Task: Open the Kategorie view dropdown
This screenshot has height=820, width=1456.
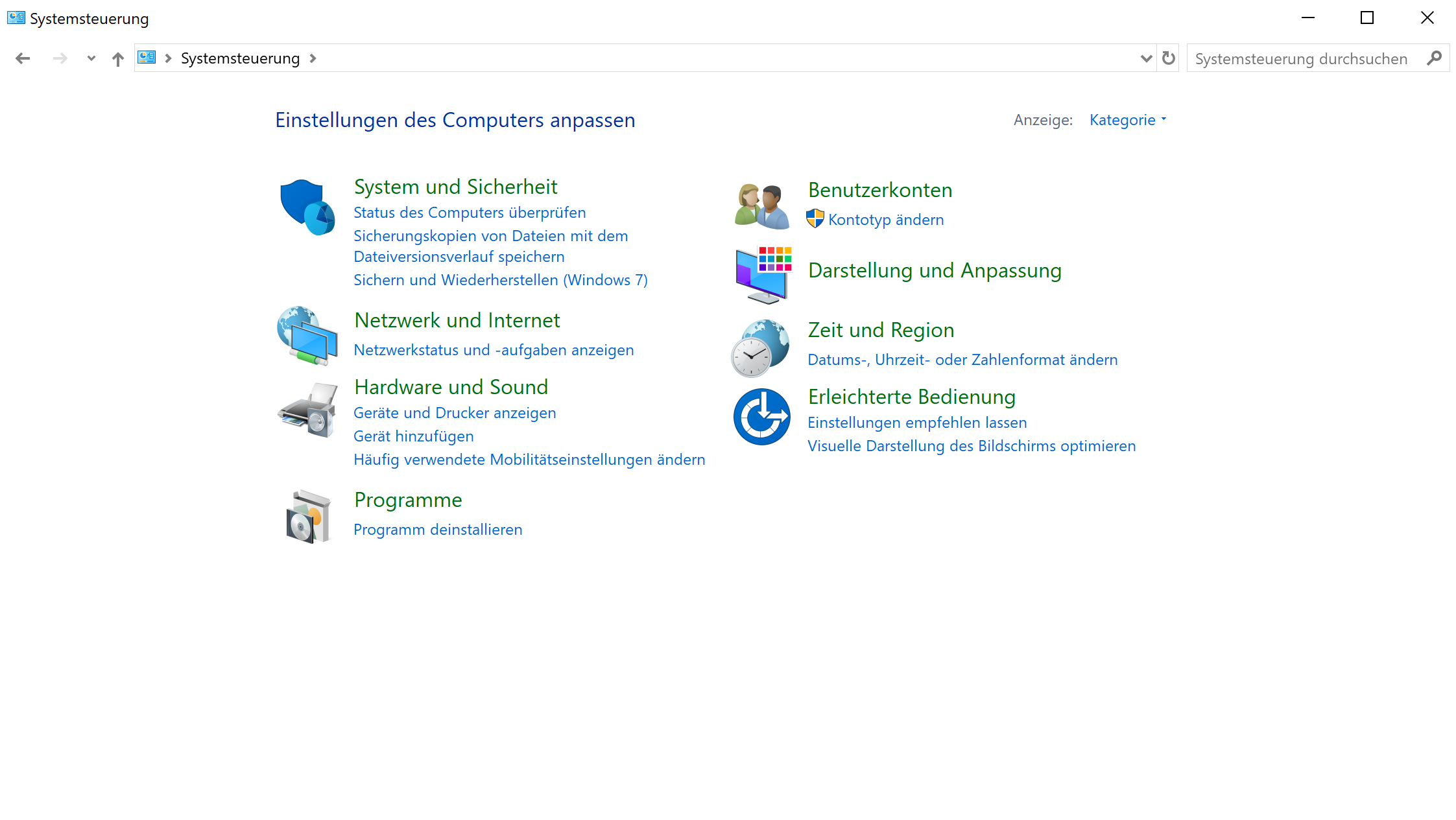Action: pyautogui.click(x=1128, y=120)
